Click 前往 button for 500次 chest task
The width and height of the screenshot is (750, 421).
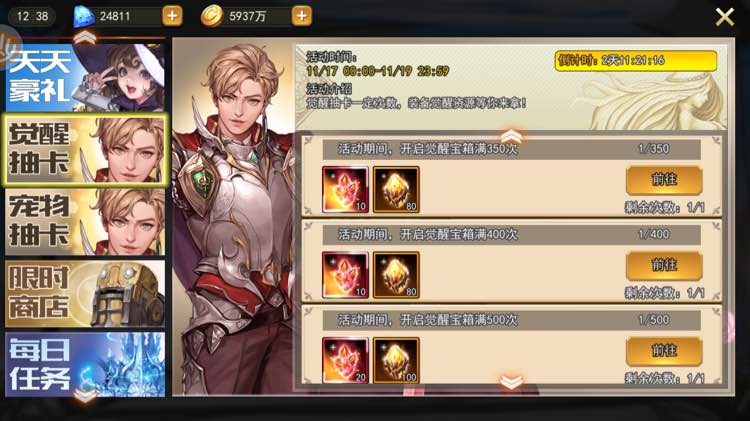tap(664, 351)
